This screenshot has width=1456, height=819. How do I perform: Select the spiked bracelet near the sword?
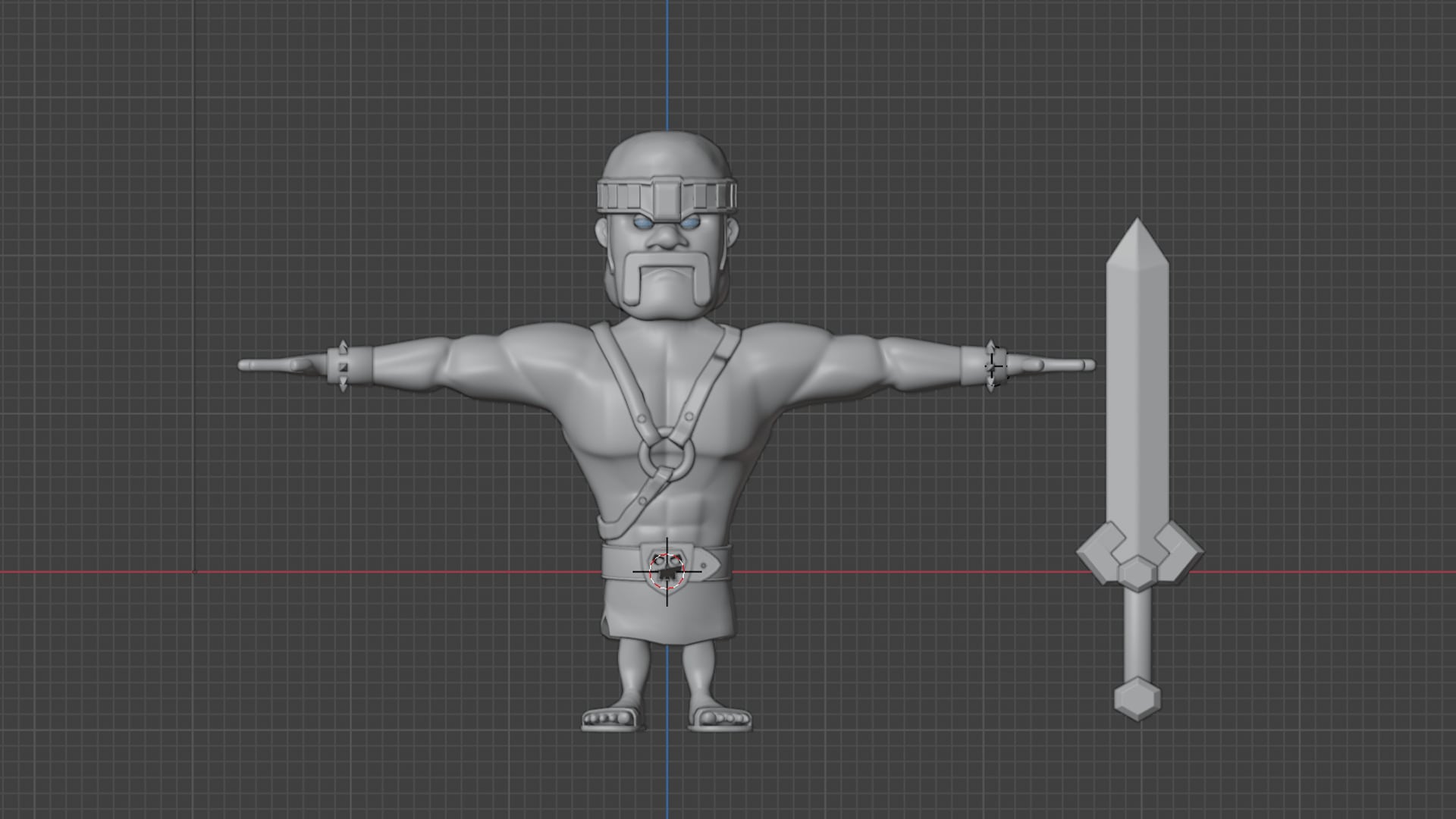pos(984,366)
